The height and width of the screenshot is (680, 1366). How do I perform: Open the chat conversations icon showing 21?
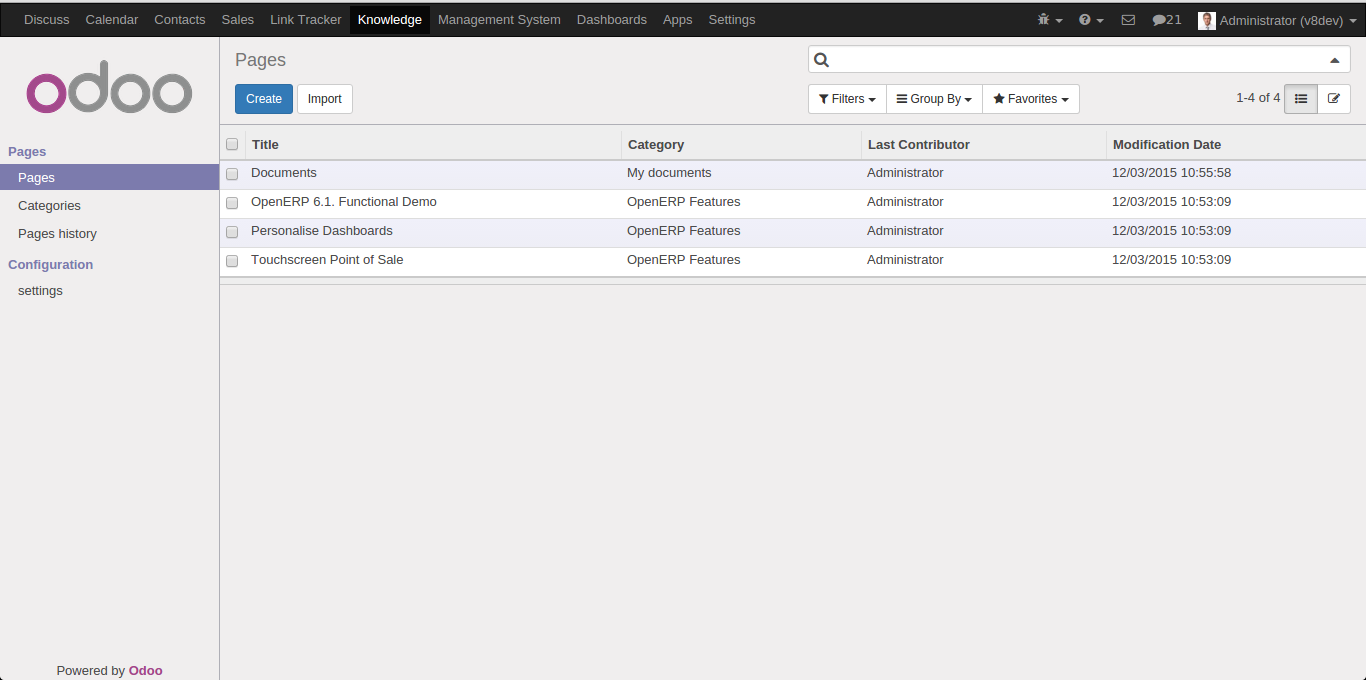pos(1166,20)
